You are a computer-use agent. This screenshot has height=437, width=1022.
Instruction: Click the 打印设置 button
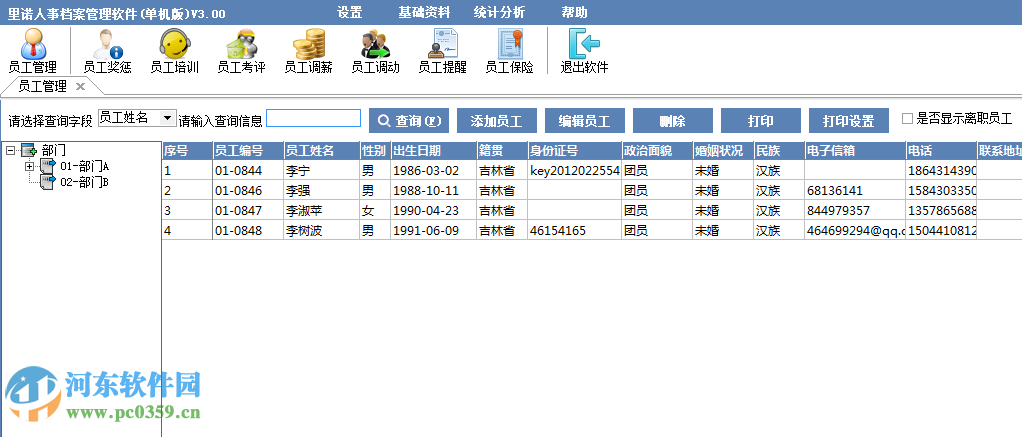pyautogui.click(x=849, y=121)
